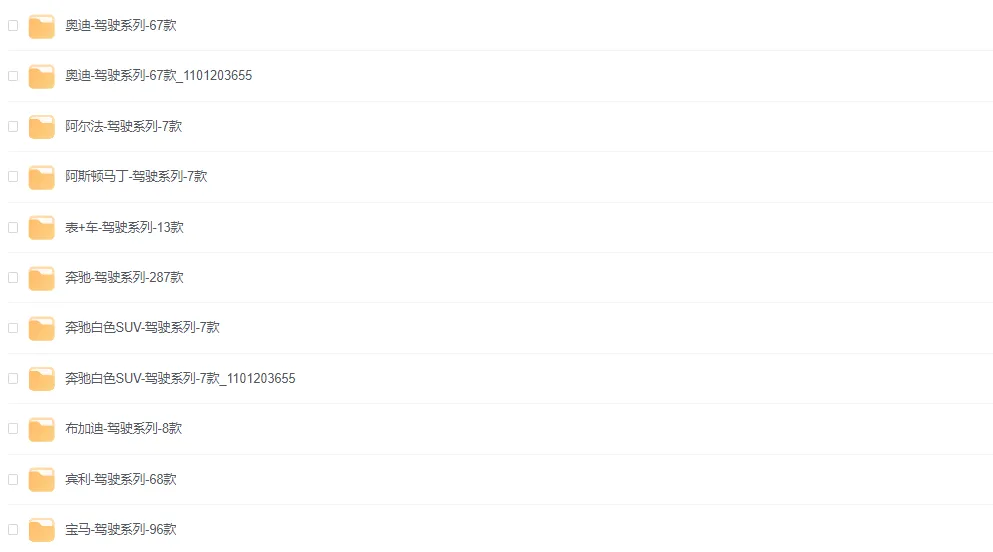Open the 奥迪-驾驶系列-67款 folder name link
Screen dimensions: 993x552
click(x=121, y=26)
